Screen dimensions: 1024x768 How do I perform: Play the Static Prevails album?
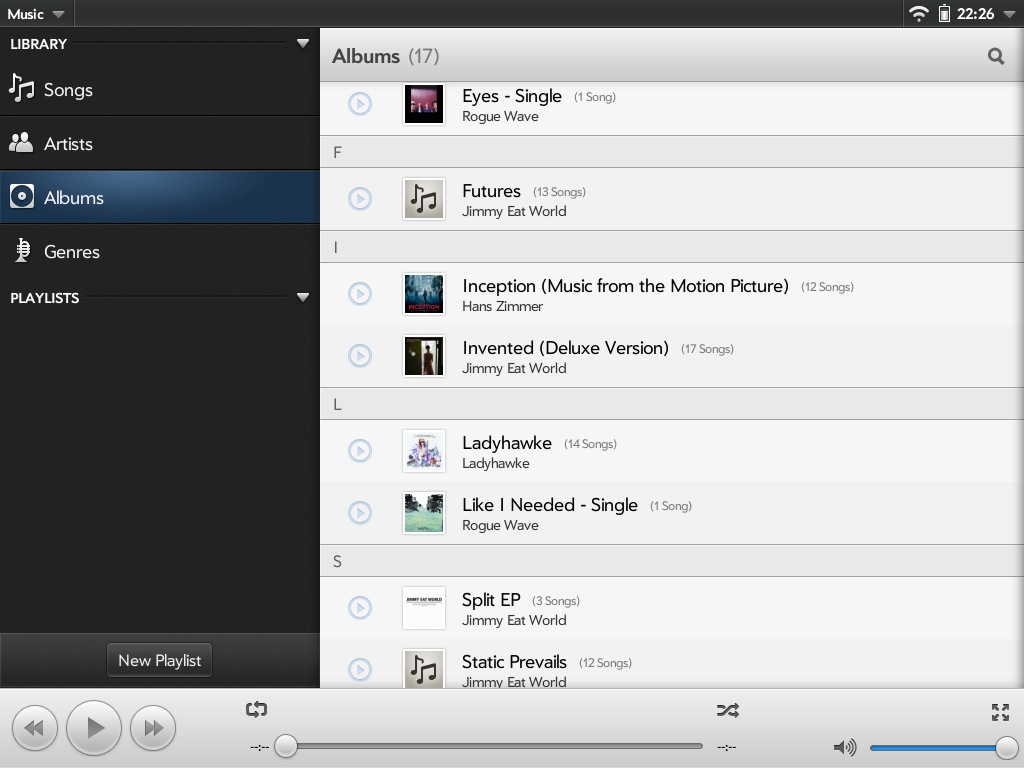pyautogui.click(x=360, y=669)
